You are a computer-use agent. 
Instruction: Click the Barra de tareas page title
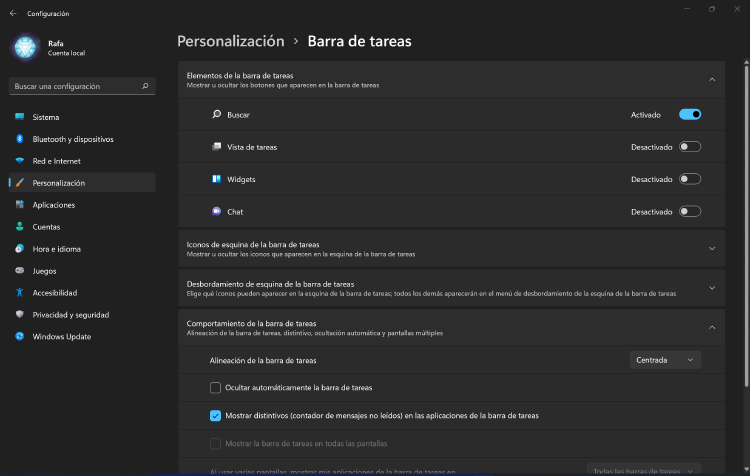click(x=359, y=41)
